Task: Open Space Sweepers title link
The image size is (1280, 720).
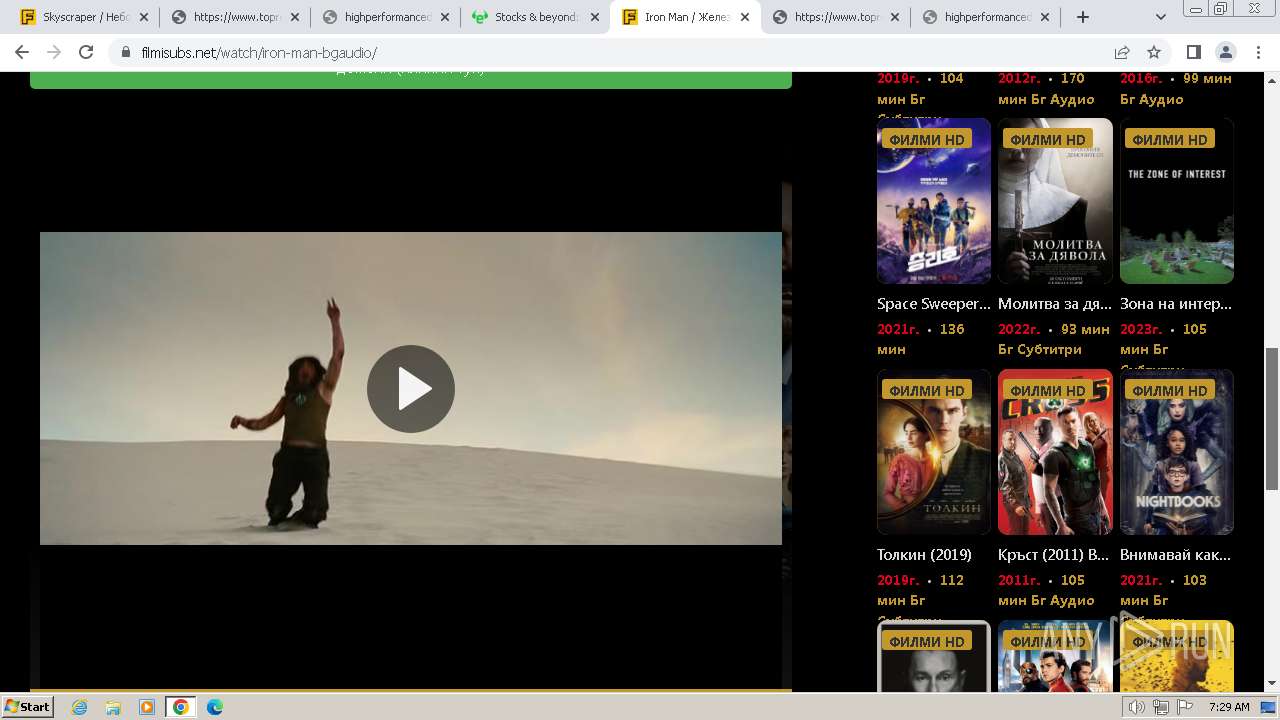Action: click(934, 304)
